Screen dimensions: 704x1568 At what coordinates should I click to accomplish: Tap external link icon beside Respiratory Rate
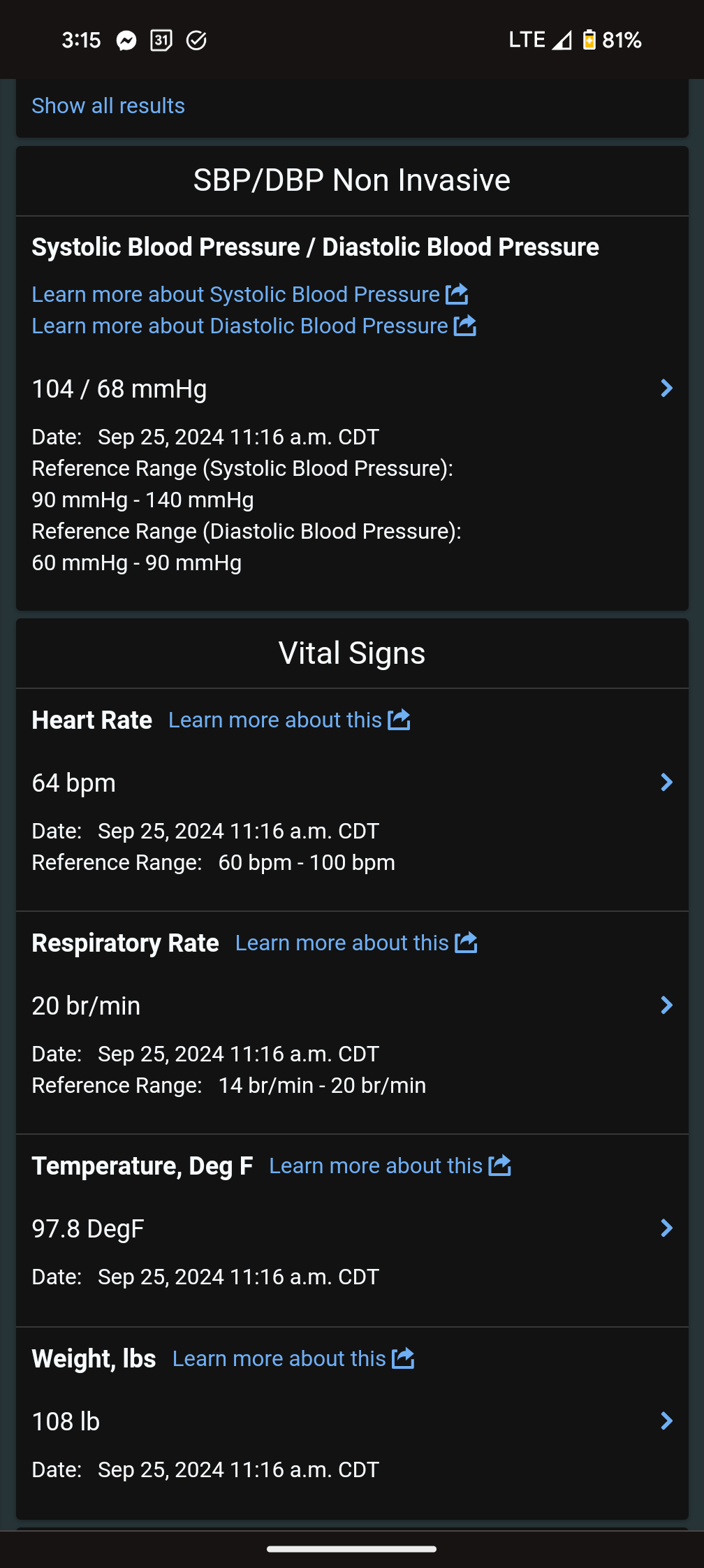tap(466, 943)
